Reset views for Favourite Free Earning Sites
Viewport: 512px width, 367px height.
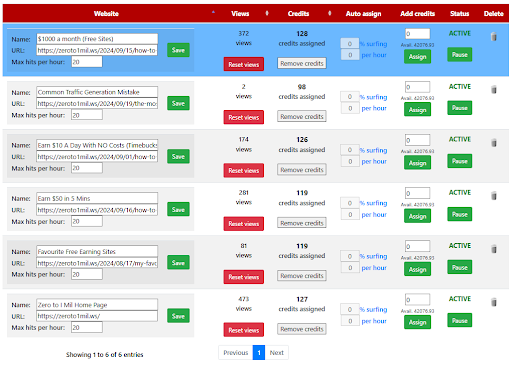coord(244,277)
